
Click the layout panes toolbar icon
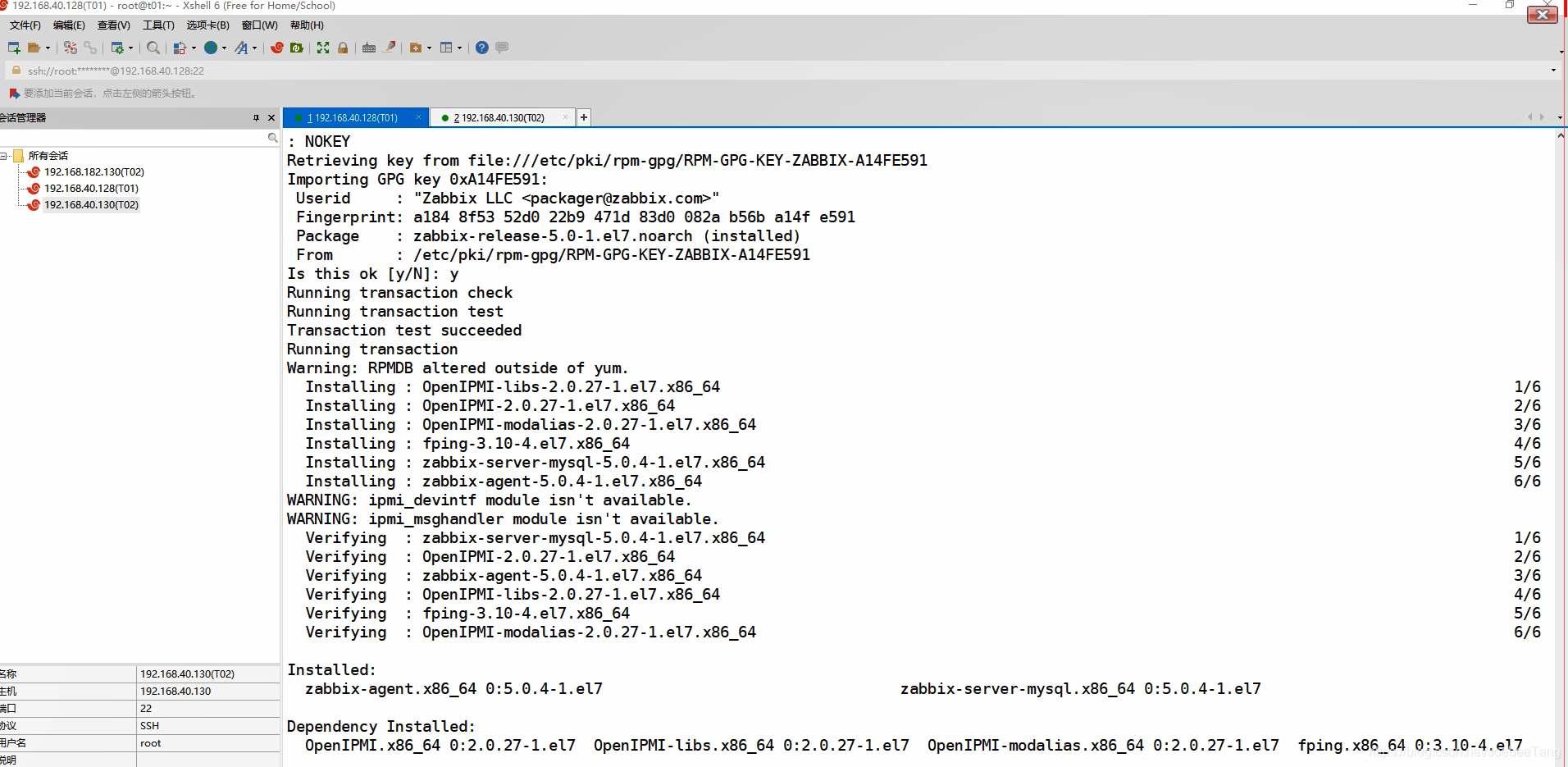tap(446, 48)
